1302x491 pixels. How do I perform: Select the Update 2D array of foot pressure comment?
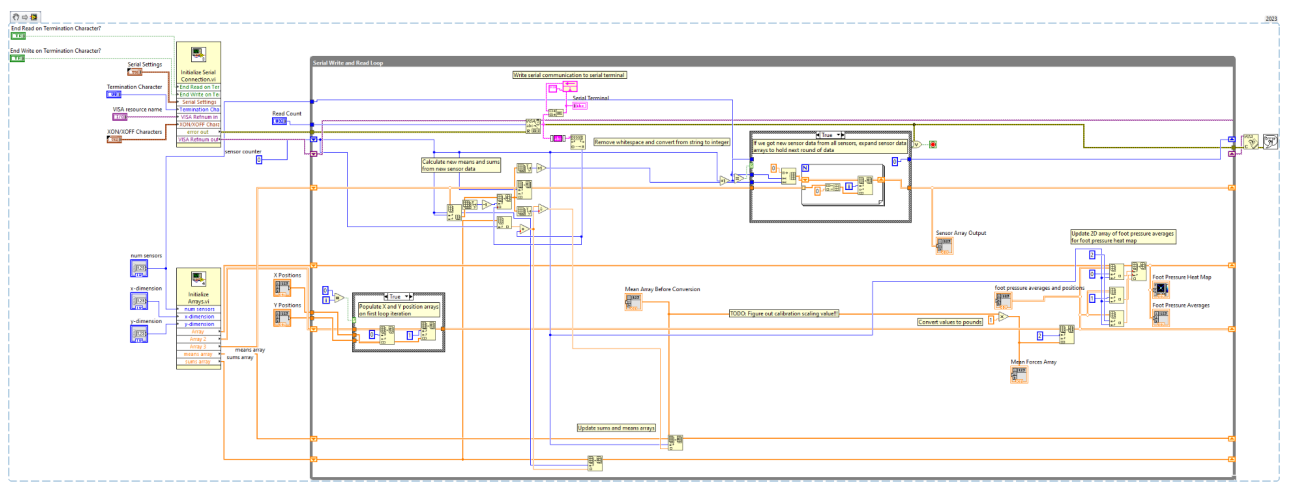coord(1122,237)
